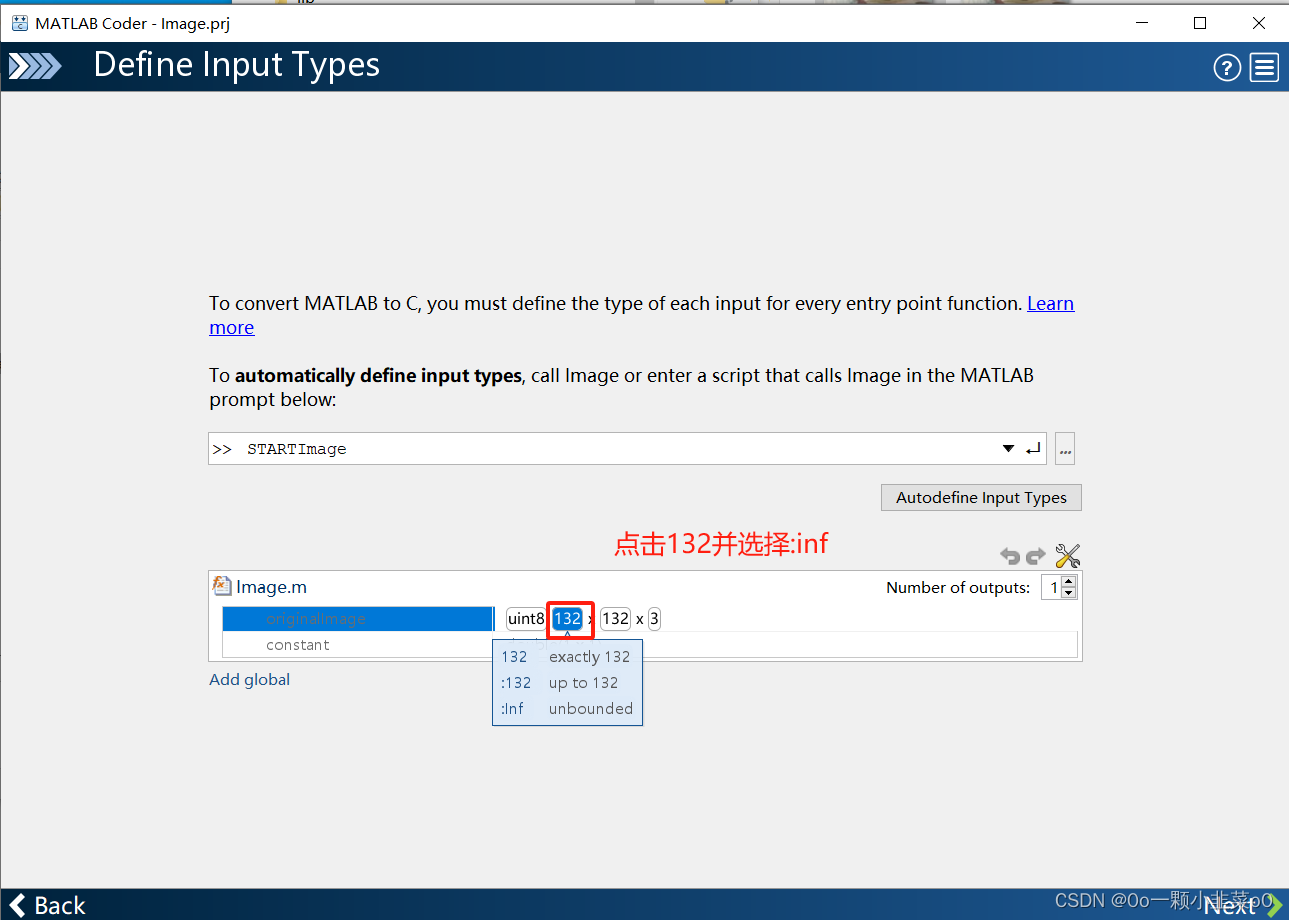Click the Add global link

[249, 679]
